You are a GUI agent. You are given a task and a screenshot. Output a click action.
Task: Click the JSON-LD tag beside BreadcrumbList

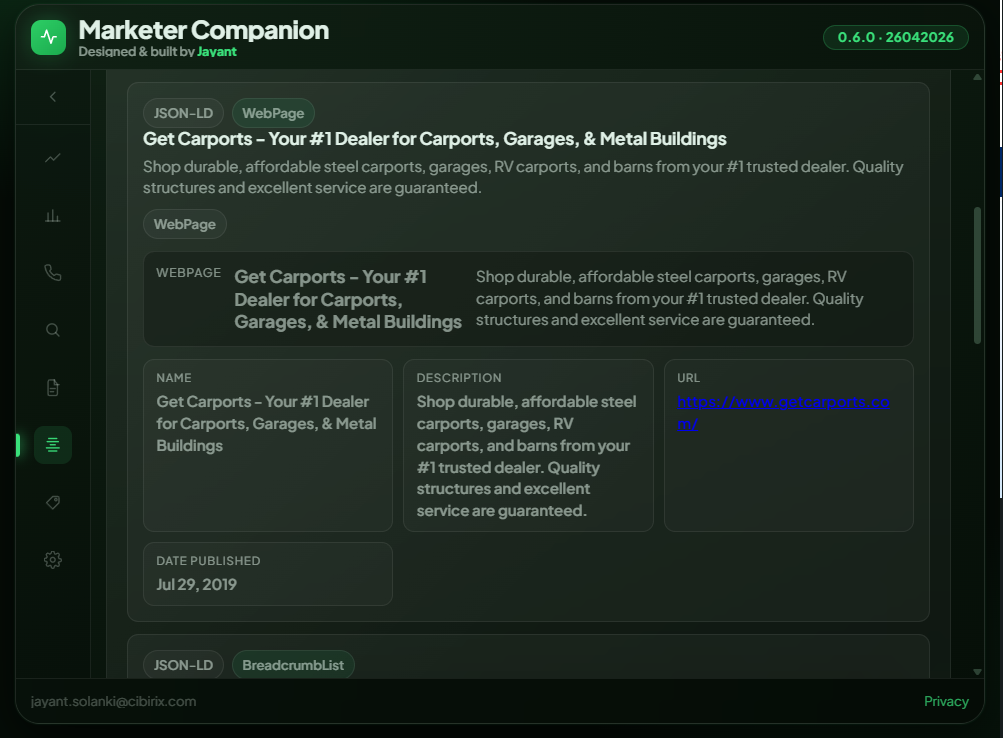point(183,665)
